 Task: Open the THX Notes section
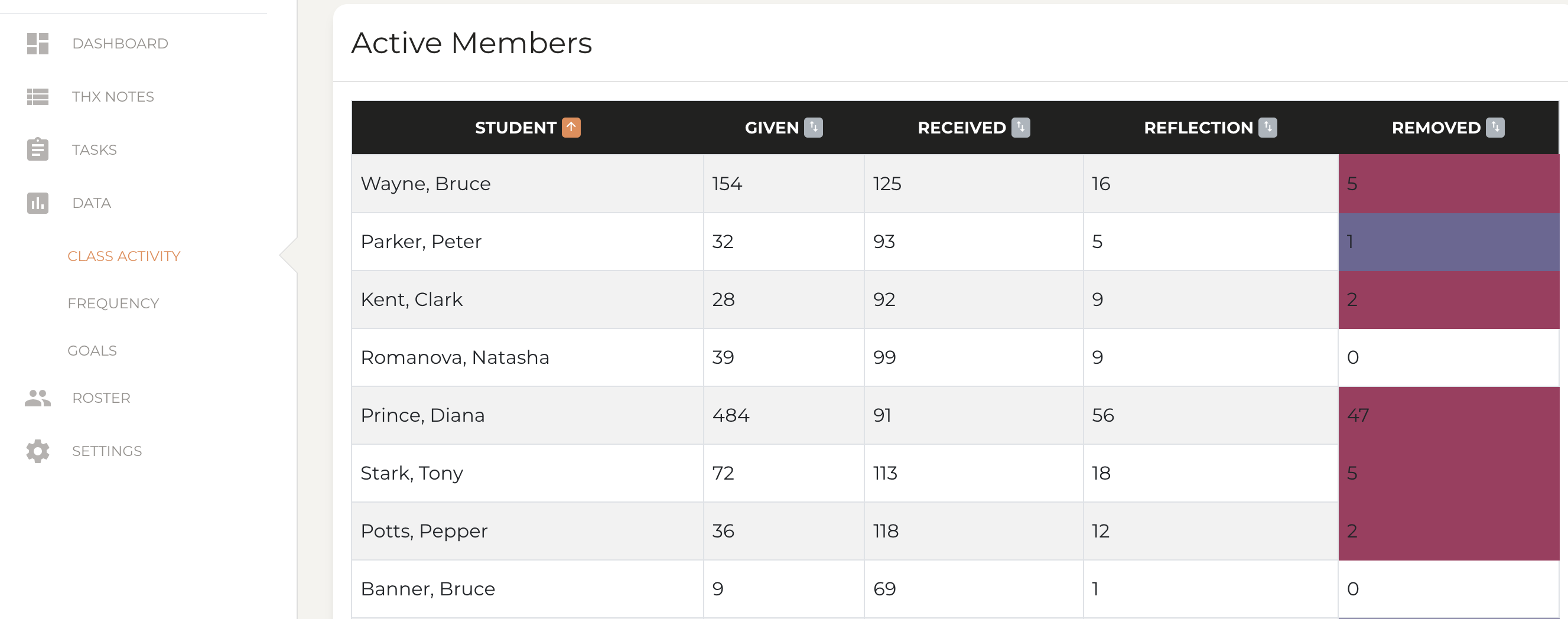[113, 97]
